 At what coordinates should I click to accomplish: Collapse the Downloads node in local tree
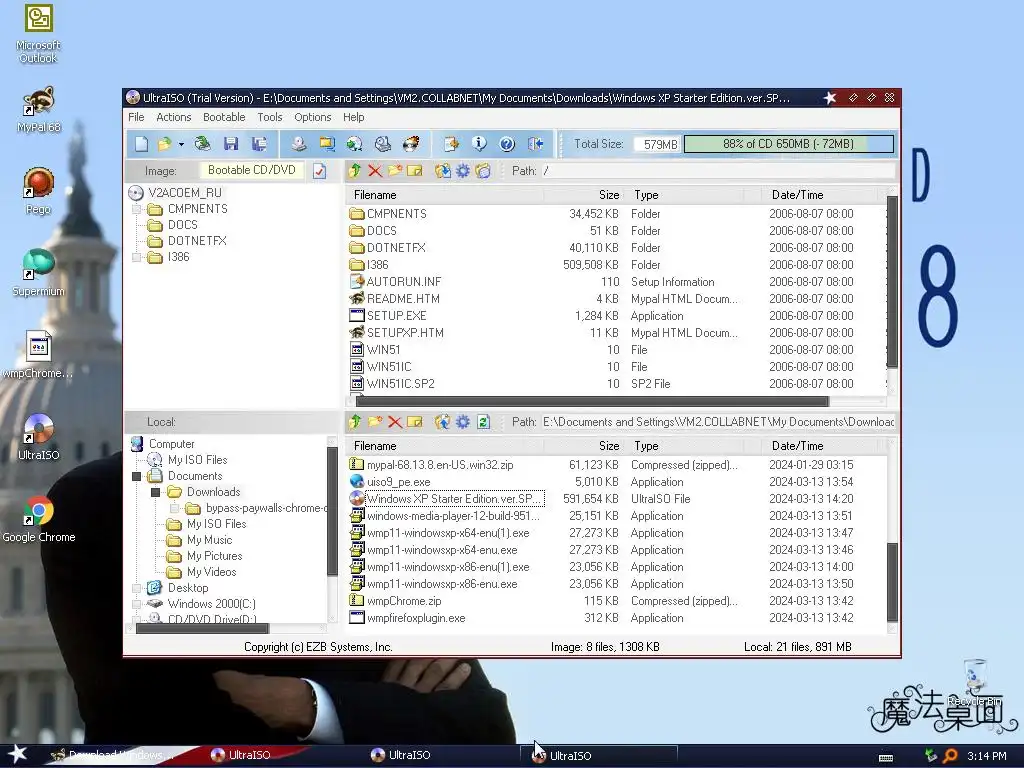(x=155, y=492)
